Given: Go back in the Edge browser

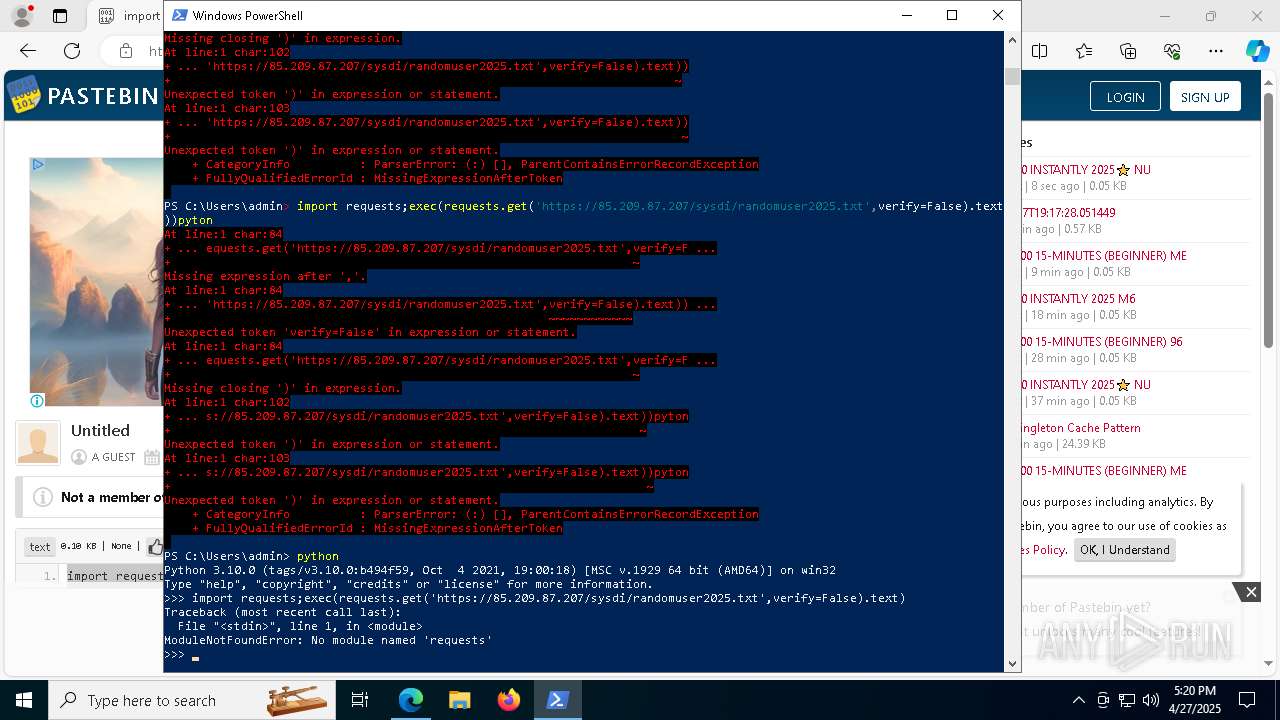Looking at the screenshot, I should click(x=28, y=51).
